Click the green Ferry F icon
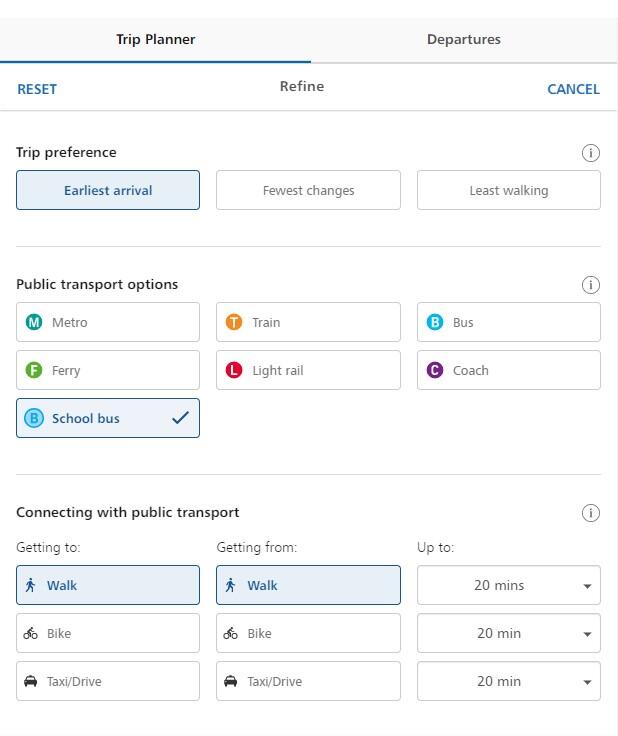 pyautogui.click(x=34, y=371)
